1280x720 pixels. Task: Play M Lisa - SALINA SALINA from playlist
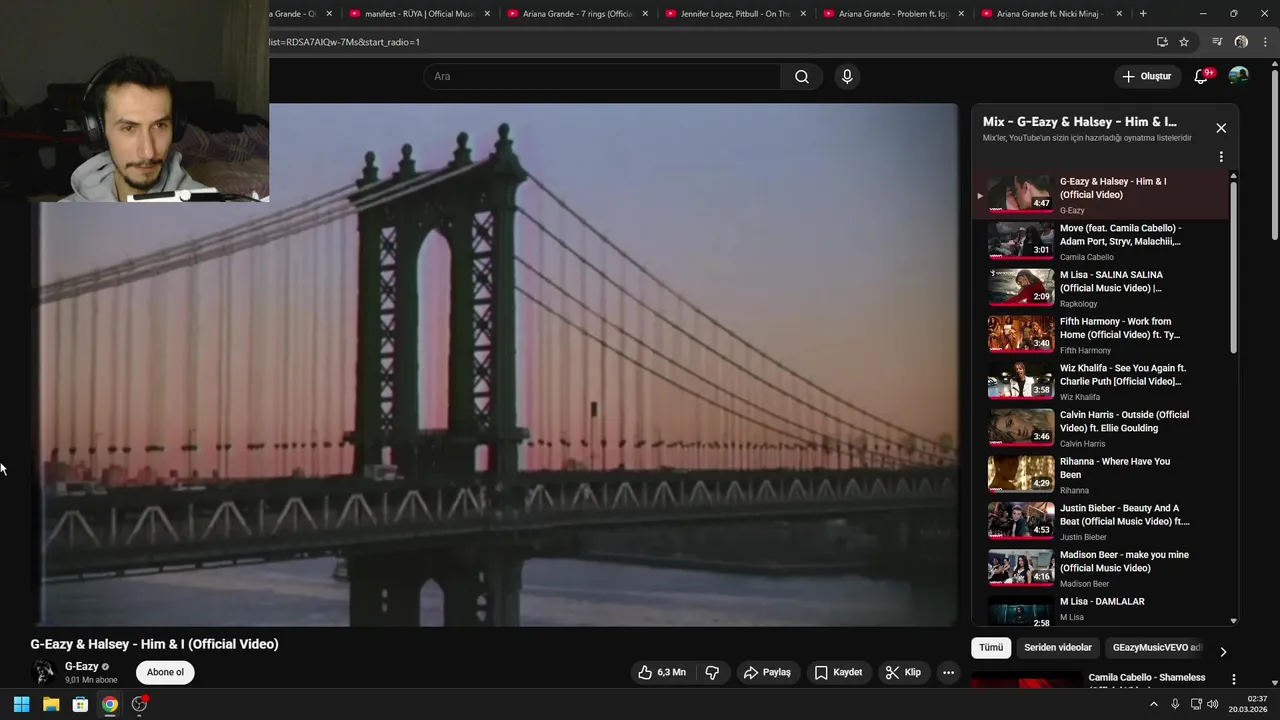[1100, 288]
